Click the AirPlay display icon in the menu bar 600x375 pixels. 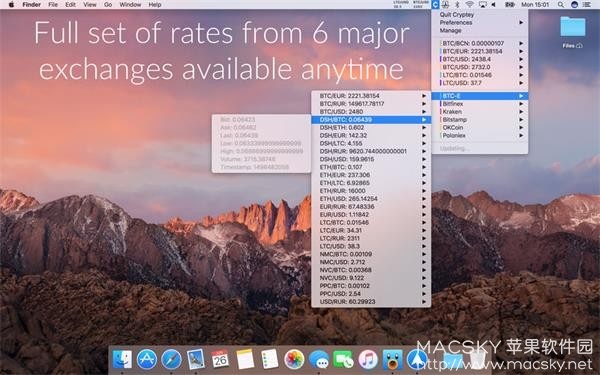point(483,5)
